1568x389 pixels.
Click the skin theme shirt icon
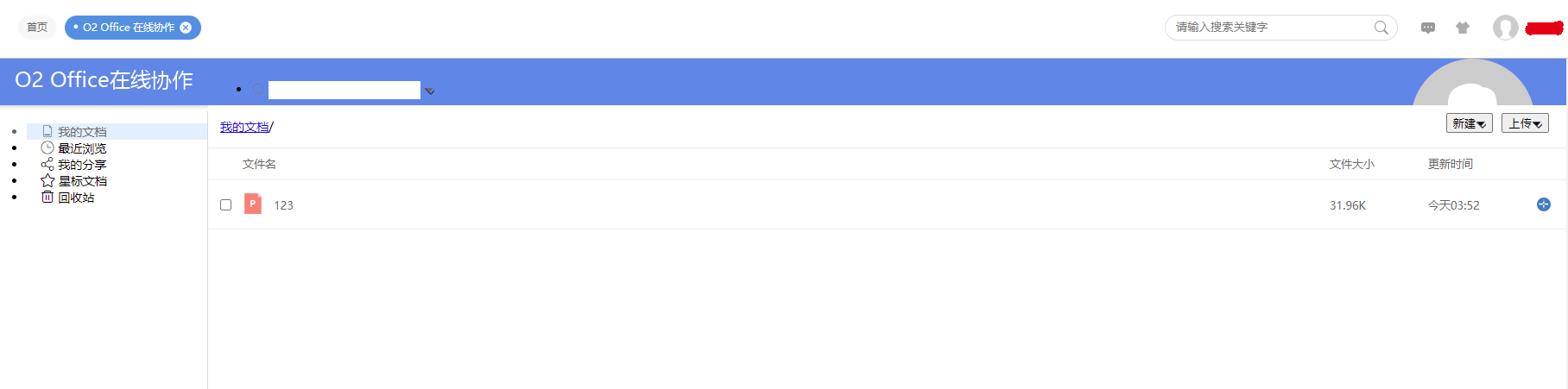(x=1463, y=28)
